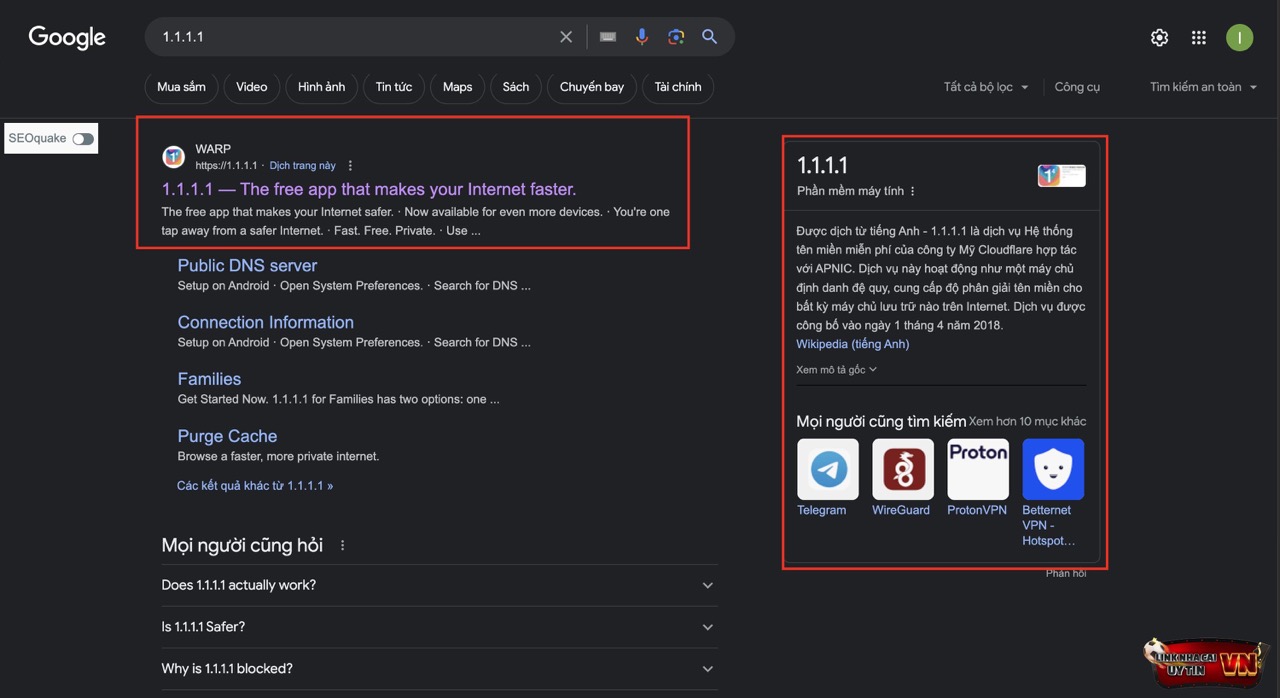This screenshot has width=1280, height=698.
Task: Click the magnifying glass search icon
Action: (710, 37)
